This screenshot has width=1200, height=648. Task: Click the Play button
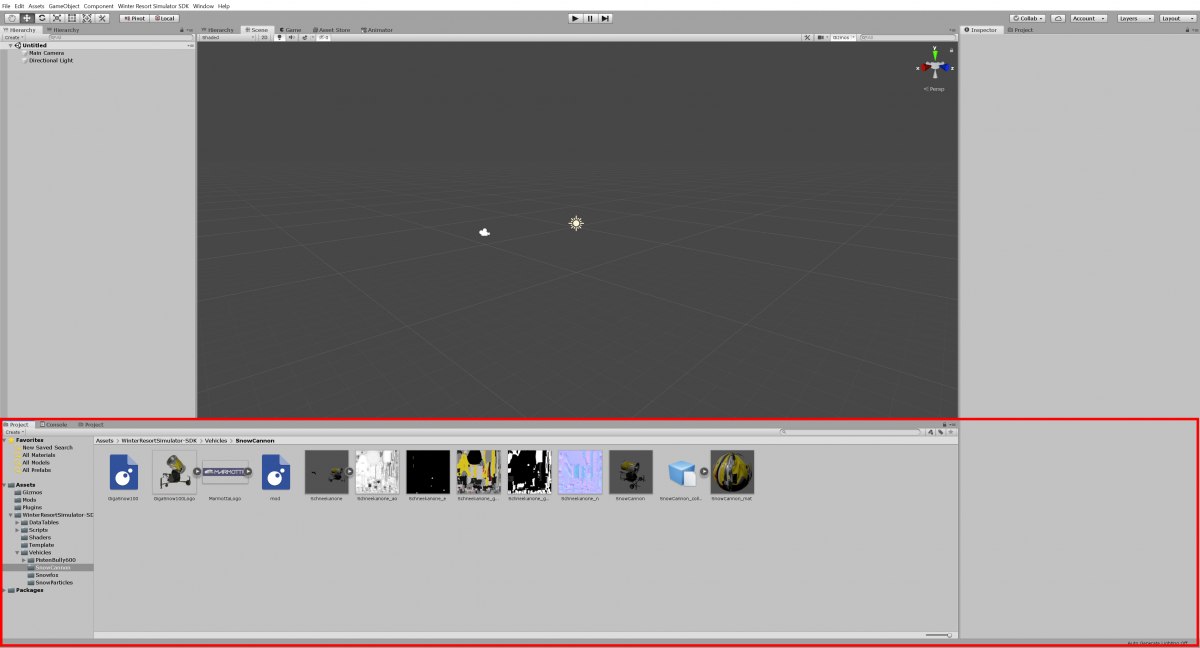[x=575, y=18]
